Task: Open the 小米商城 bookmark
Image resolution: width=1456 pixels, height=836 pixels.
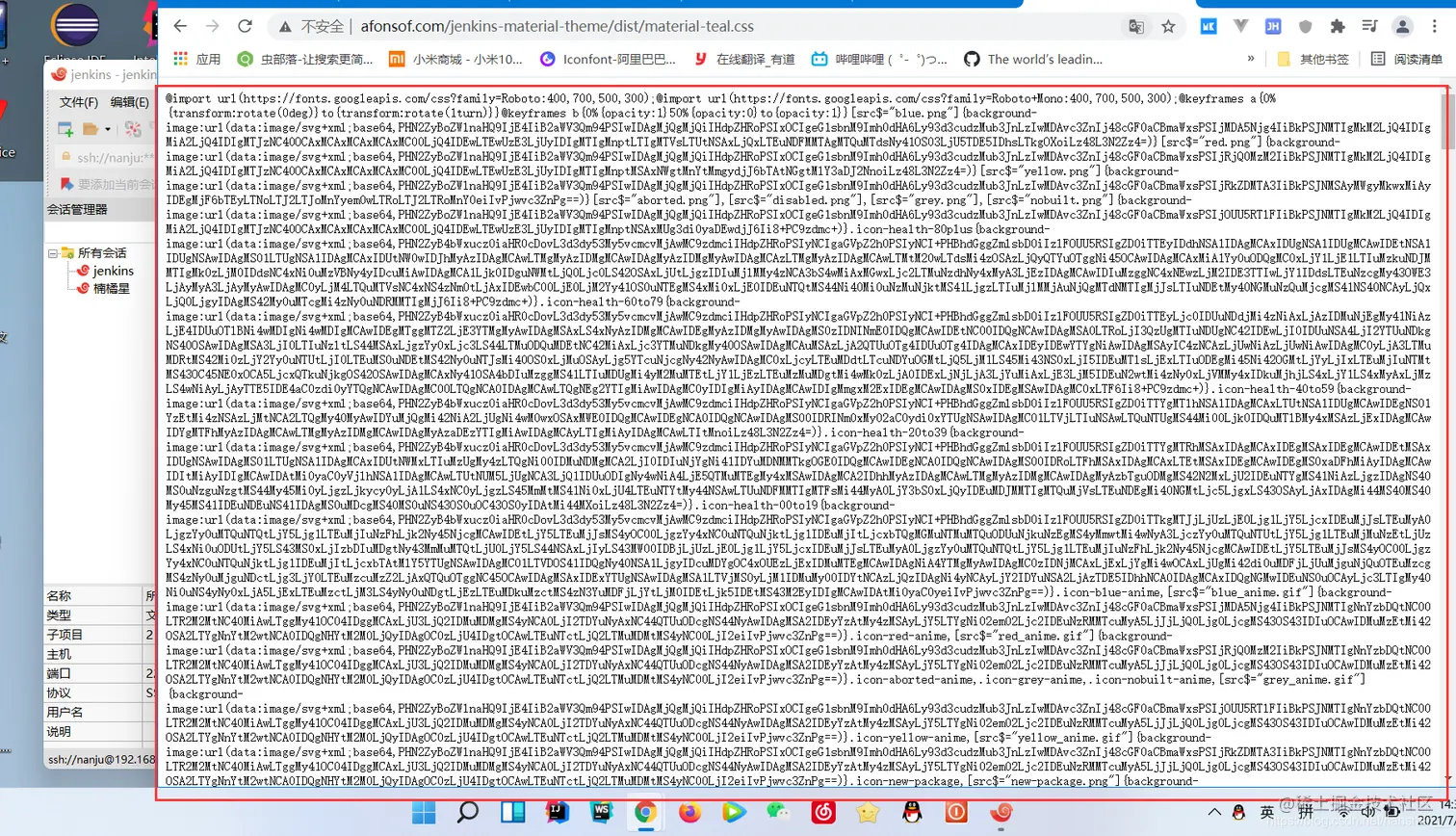Action: click(455, 59)
